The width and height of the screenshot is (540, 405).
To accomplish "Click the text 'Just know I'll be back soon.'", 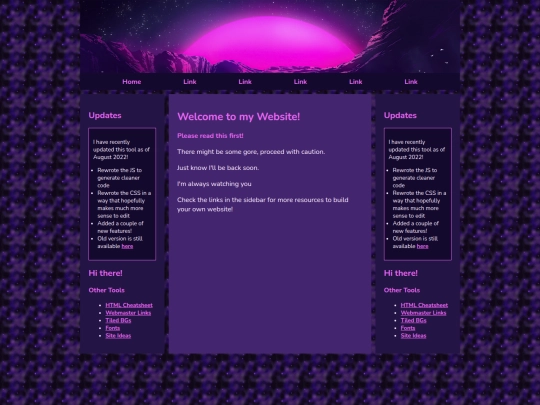I will pyautogui.click(x=218, y=168).
